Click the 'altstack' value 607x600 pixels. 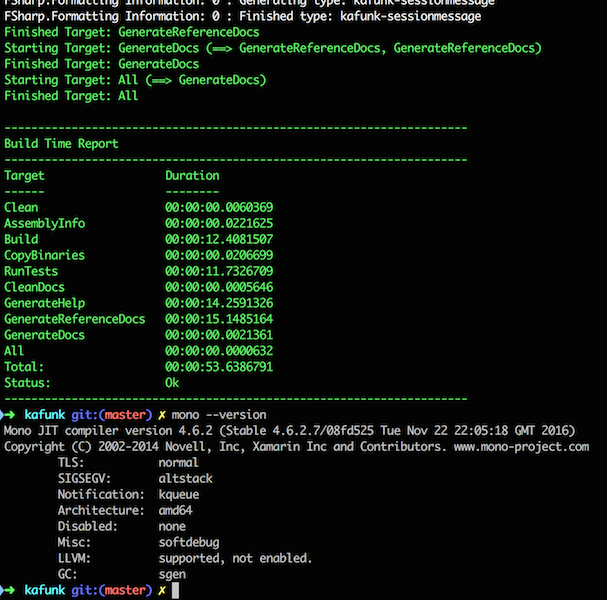[x=185, y=478]
